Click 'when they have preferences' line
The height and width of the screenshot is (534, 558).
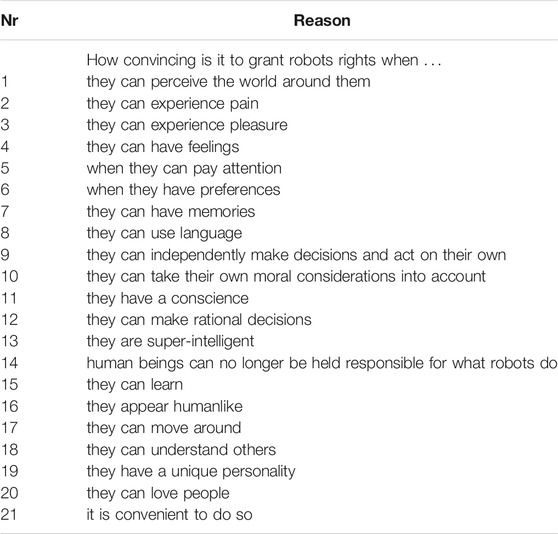(x=184, y=190)
